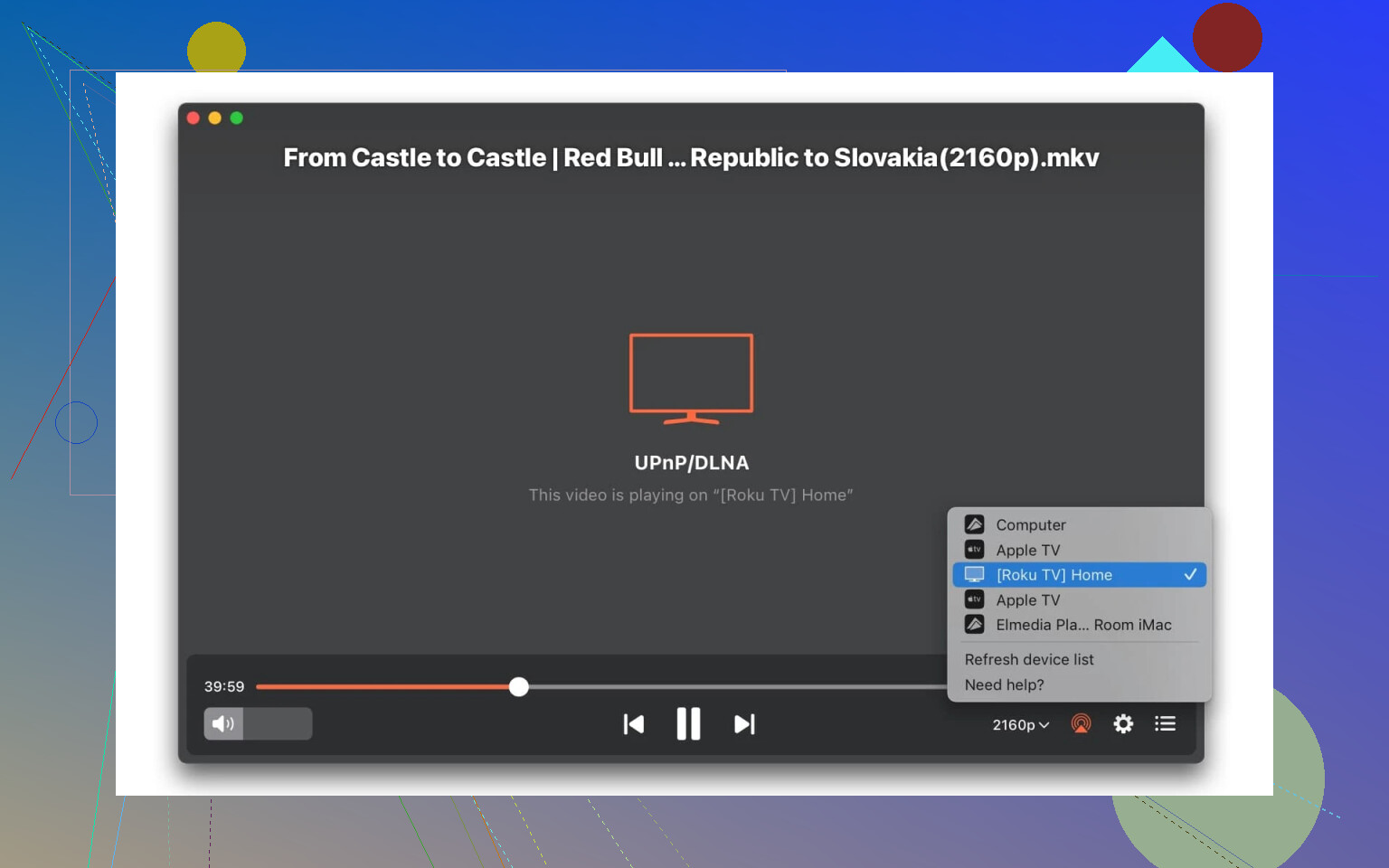
Task: Seek using the playback progress knob
Action: [518, 686]
